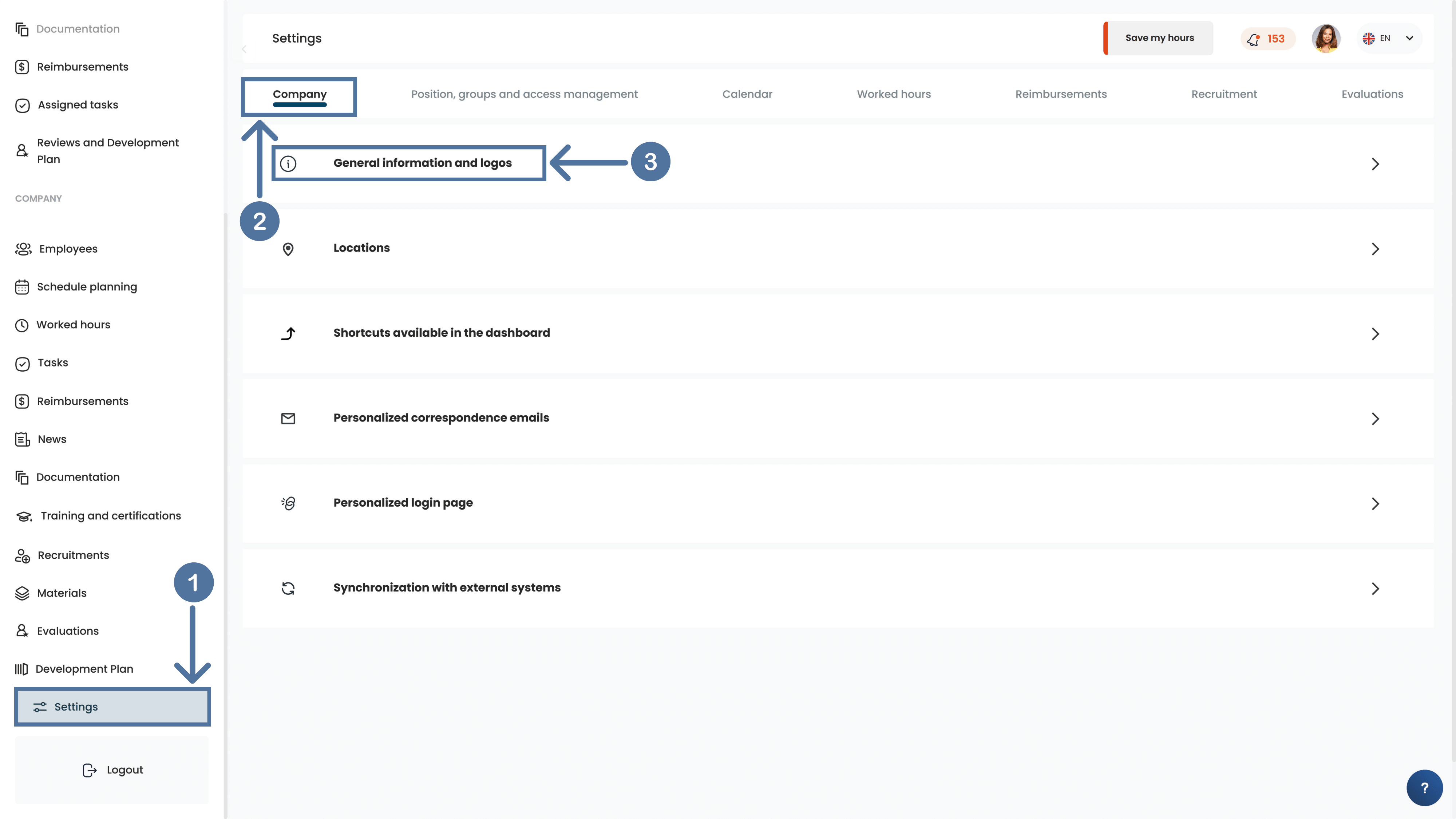1456x819 pixels.
Task: Click the Training and certifications cap icon
Action: (24, 516)
